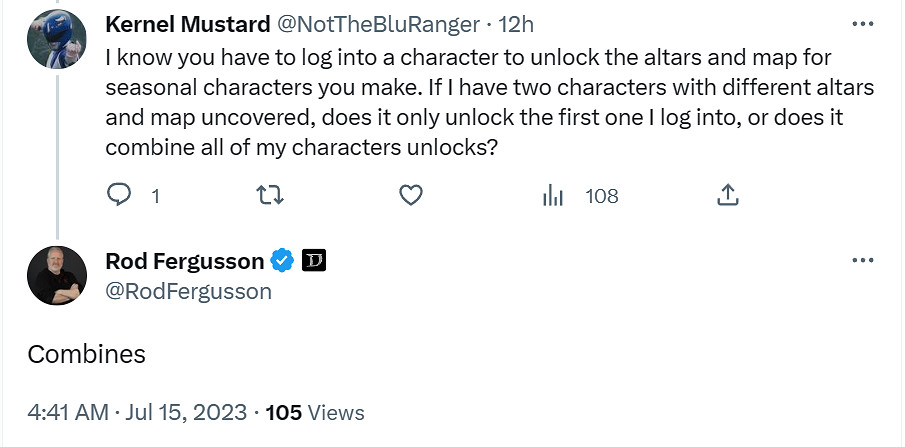905x447 pixels.
Task: Click the reply icon on Kernel Mustard's tweet
Action: [119, 196]
